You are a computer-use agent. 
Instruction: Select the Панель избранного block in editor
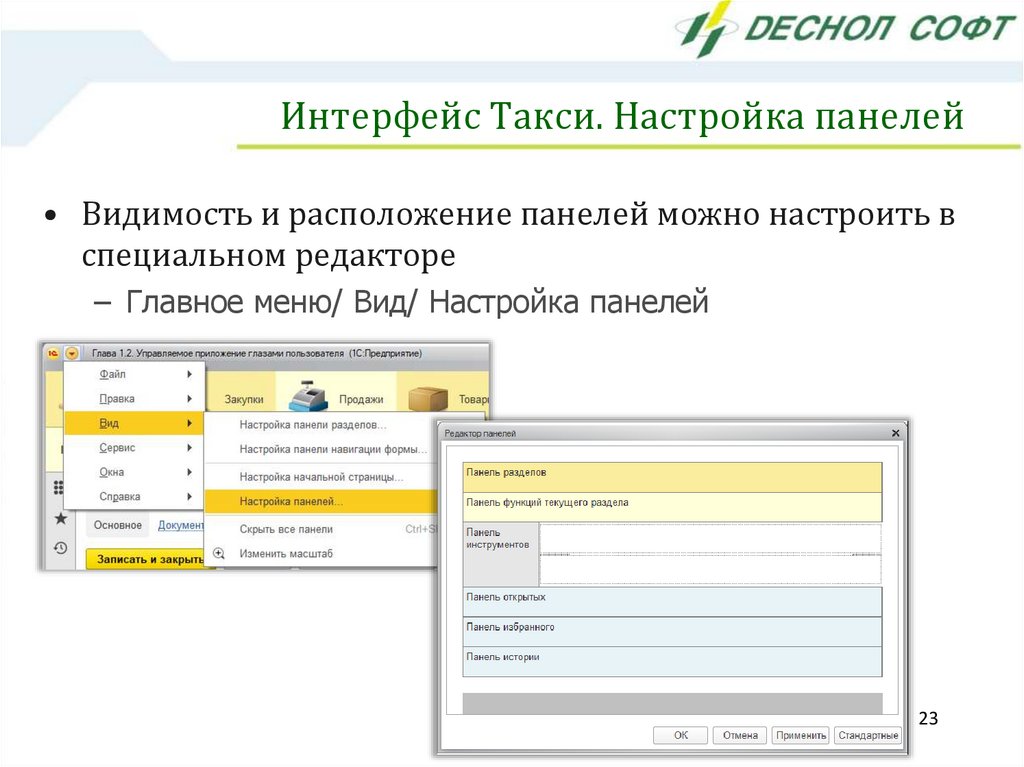click(x=672, y=632)
